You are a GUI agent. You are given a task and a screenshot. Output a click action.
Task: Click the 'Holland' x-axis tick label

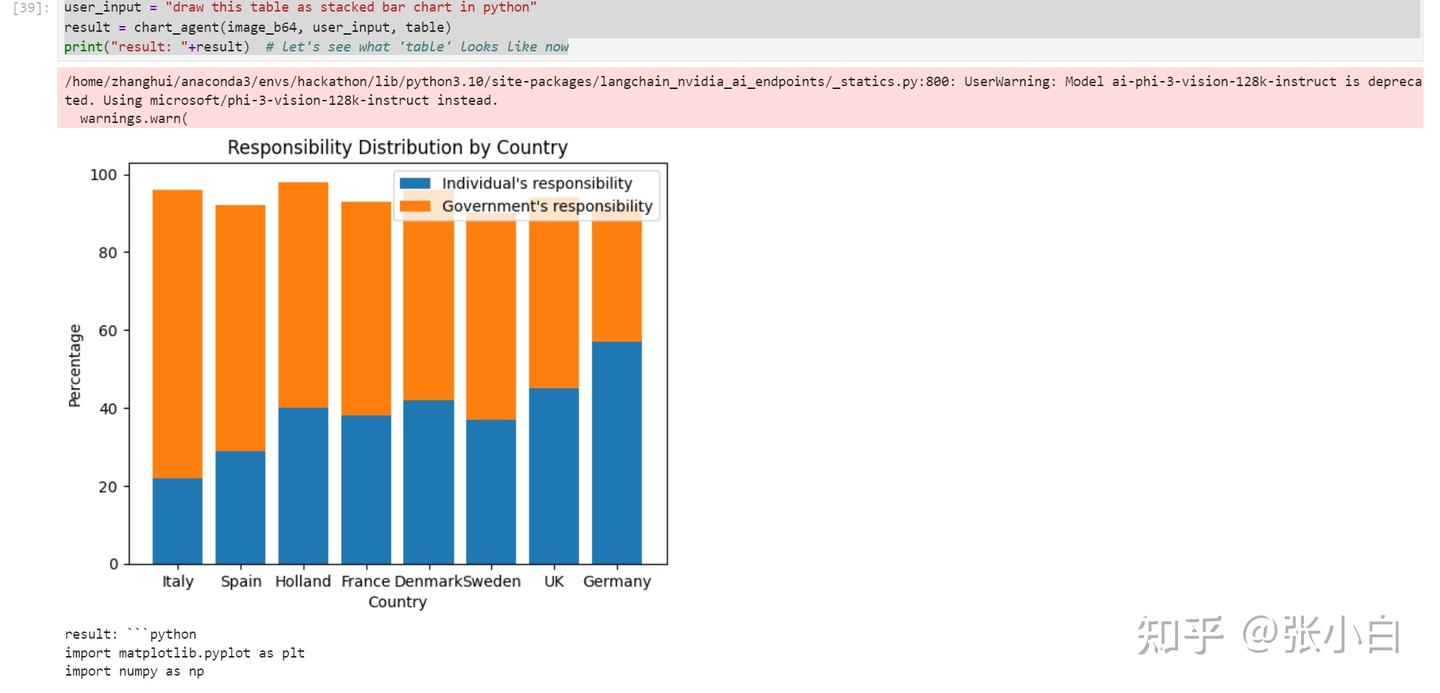point(303,582)
